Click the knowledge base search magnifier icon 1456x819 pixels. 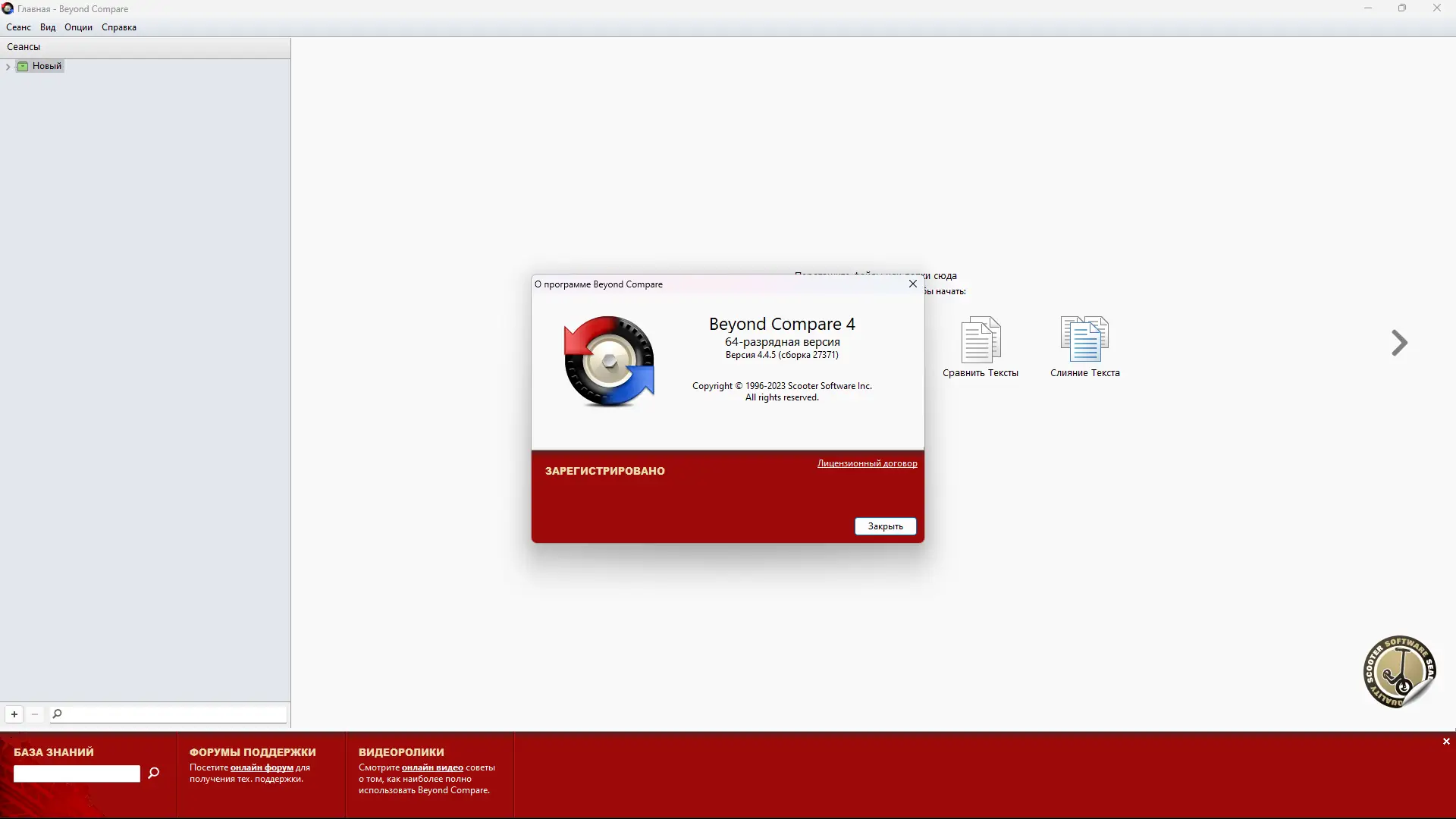(x=154, y=773)
